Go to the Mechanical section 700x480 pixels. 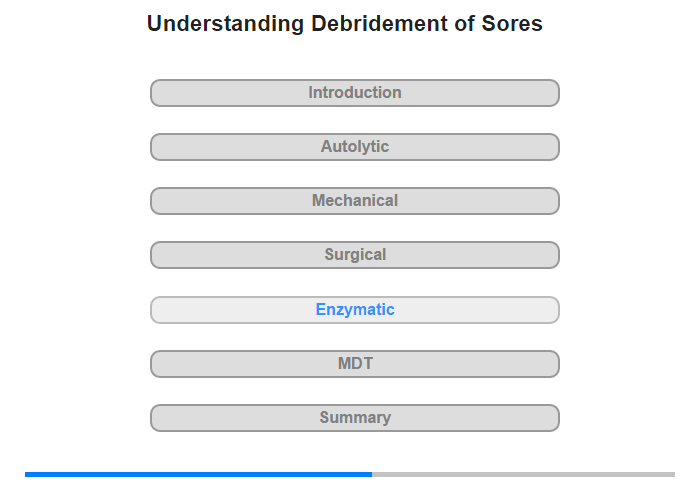355,201
